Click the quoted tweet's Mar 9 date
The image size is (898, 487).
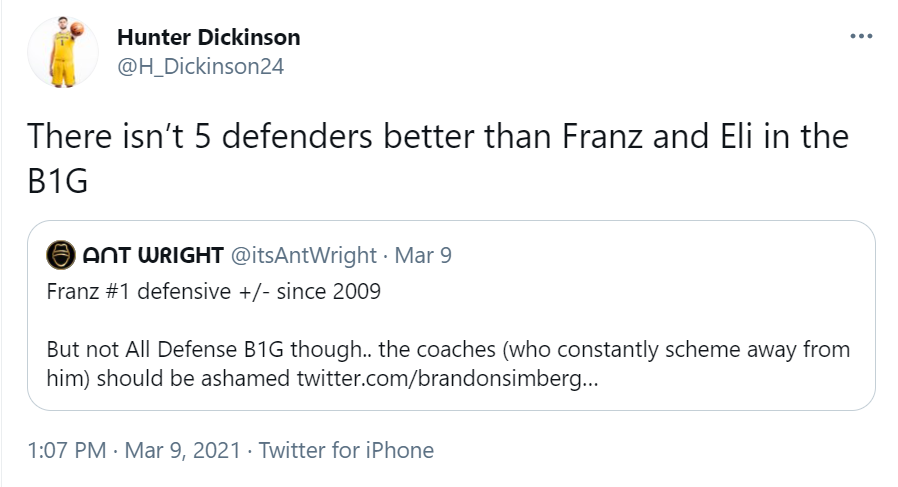point(423,255)
